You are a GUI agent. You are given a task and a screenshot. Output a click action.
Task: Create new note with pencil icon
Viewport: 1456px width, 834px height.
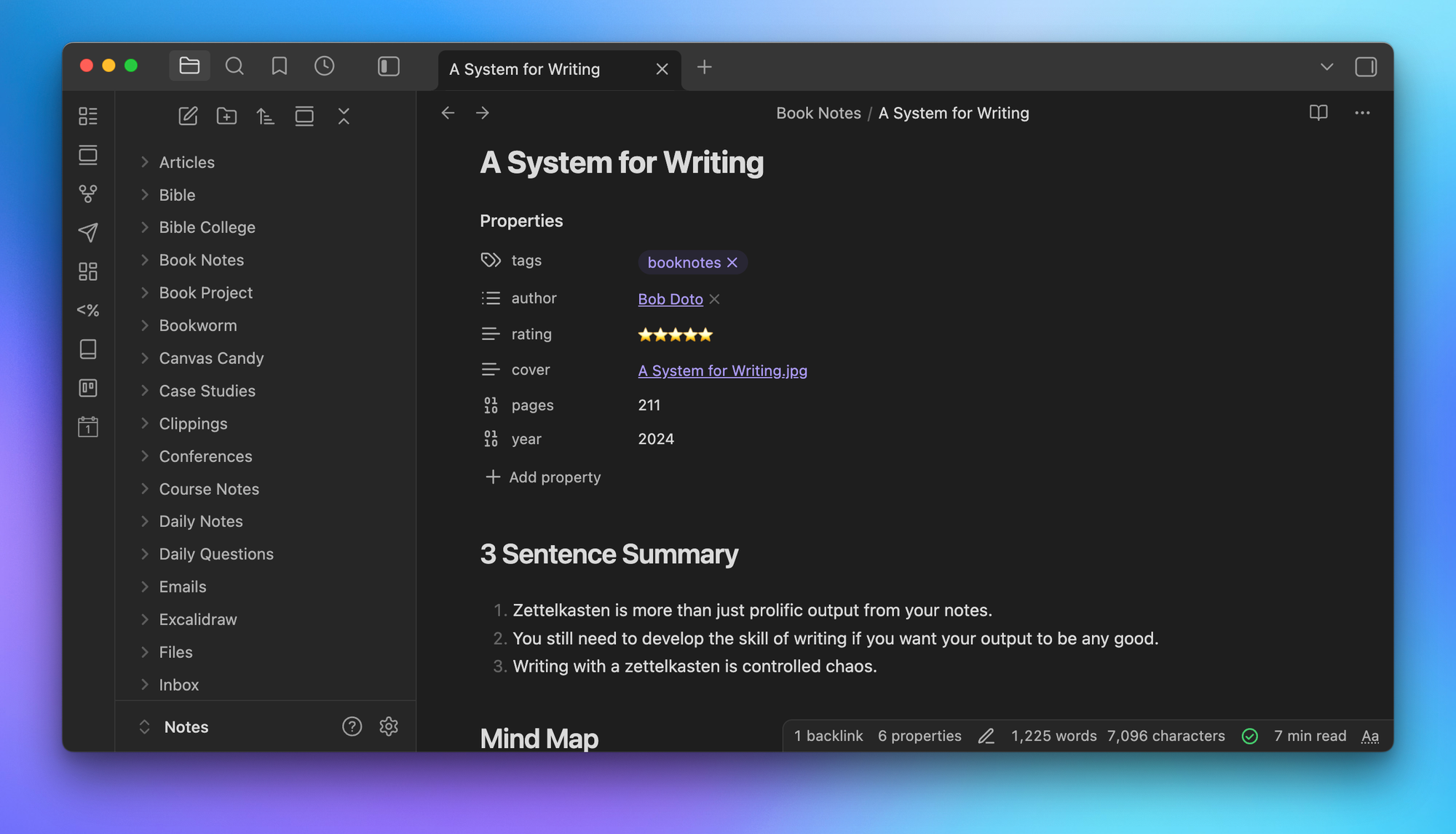[188, 116]
